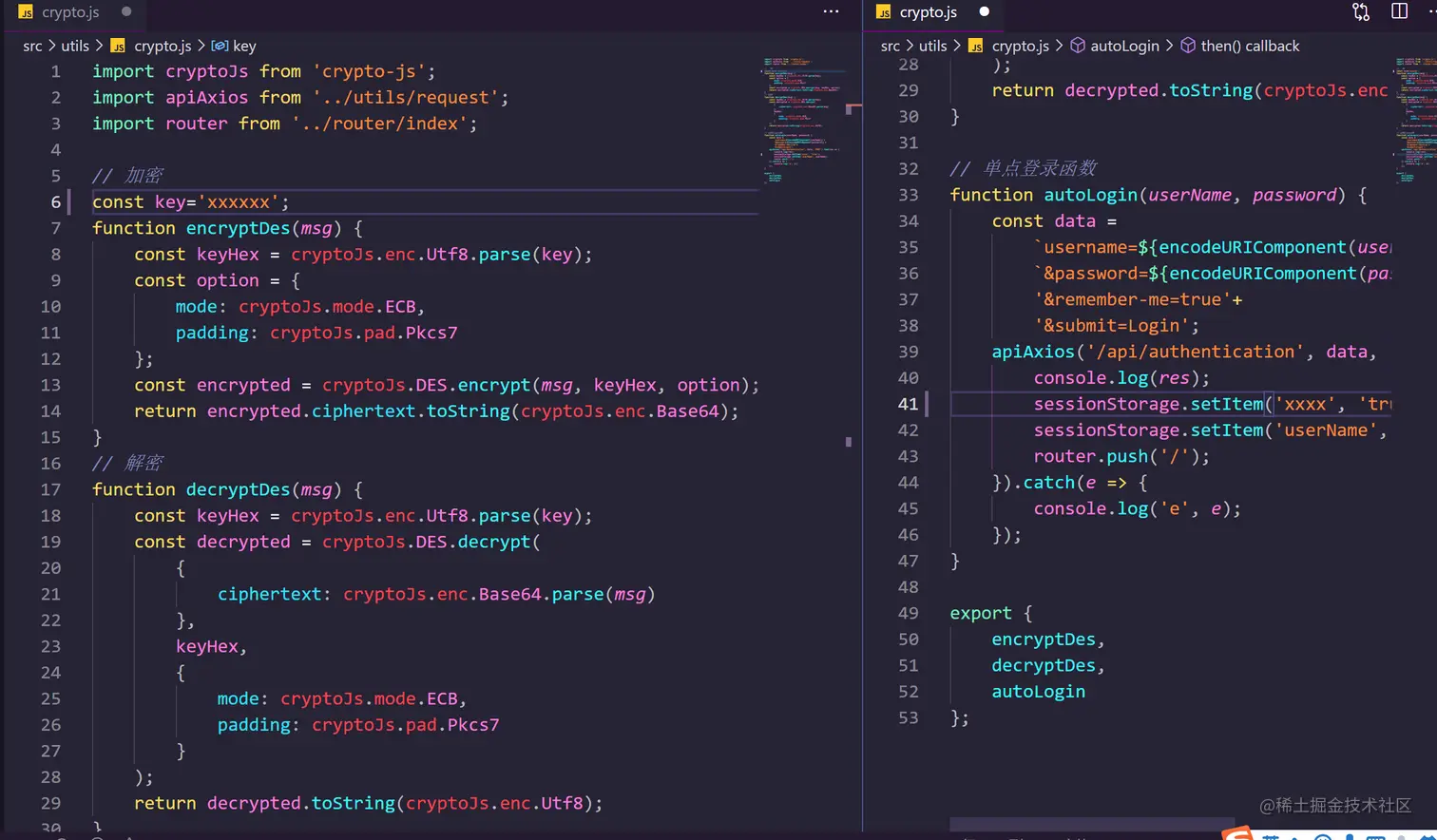This screenshot has width=1437, height=840.
Task: Click the unsaved dot on right crypto.js tab
Action: click(985, 12)
